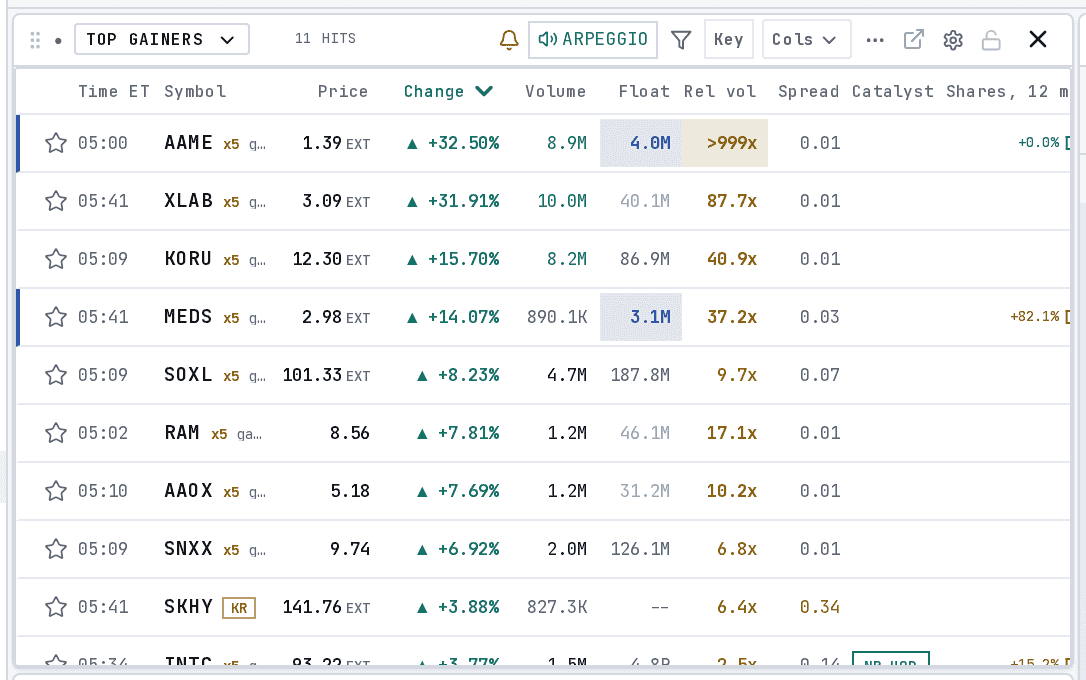Image resolution: width=1086 pixels, height=680 pixels.
Task: Click the 11 HITS count label
Action: click(x=326, y=39)
